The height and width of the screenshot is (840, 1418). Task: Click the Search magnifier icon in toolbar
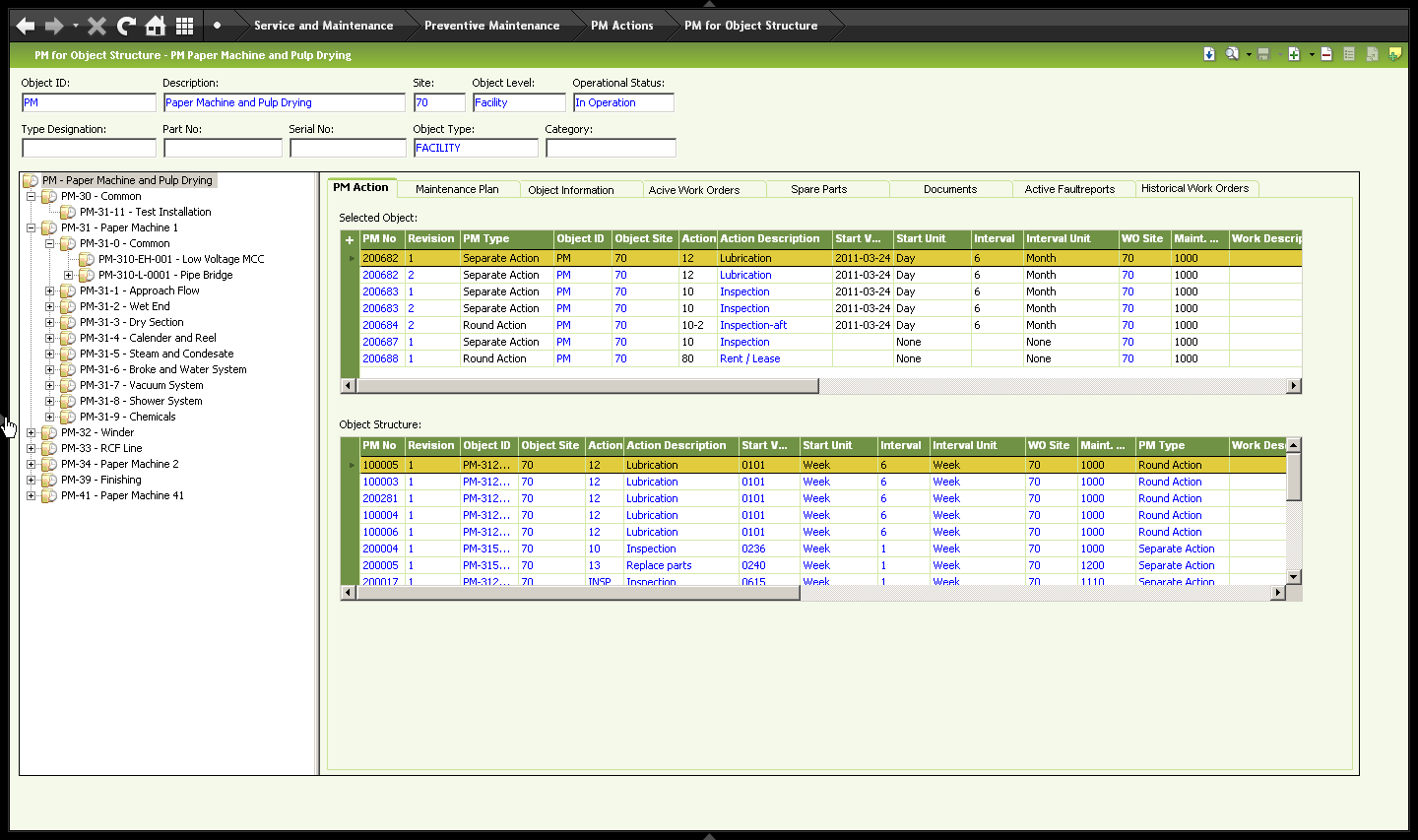[1232, 54]
